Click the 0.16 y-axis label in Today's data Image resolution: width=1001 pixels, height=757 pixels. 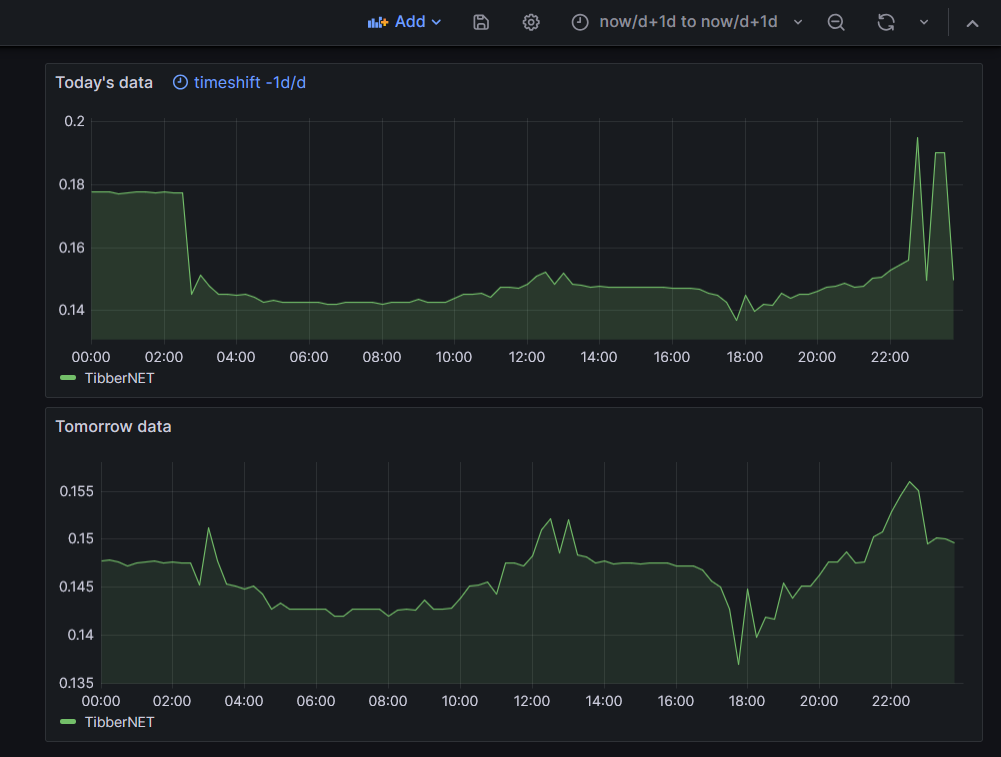pyautogui.click(x=72, y=248)
